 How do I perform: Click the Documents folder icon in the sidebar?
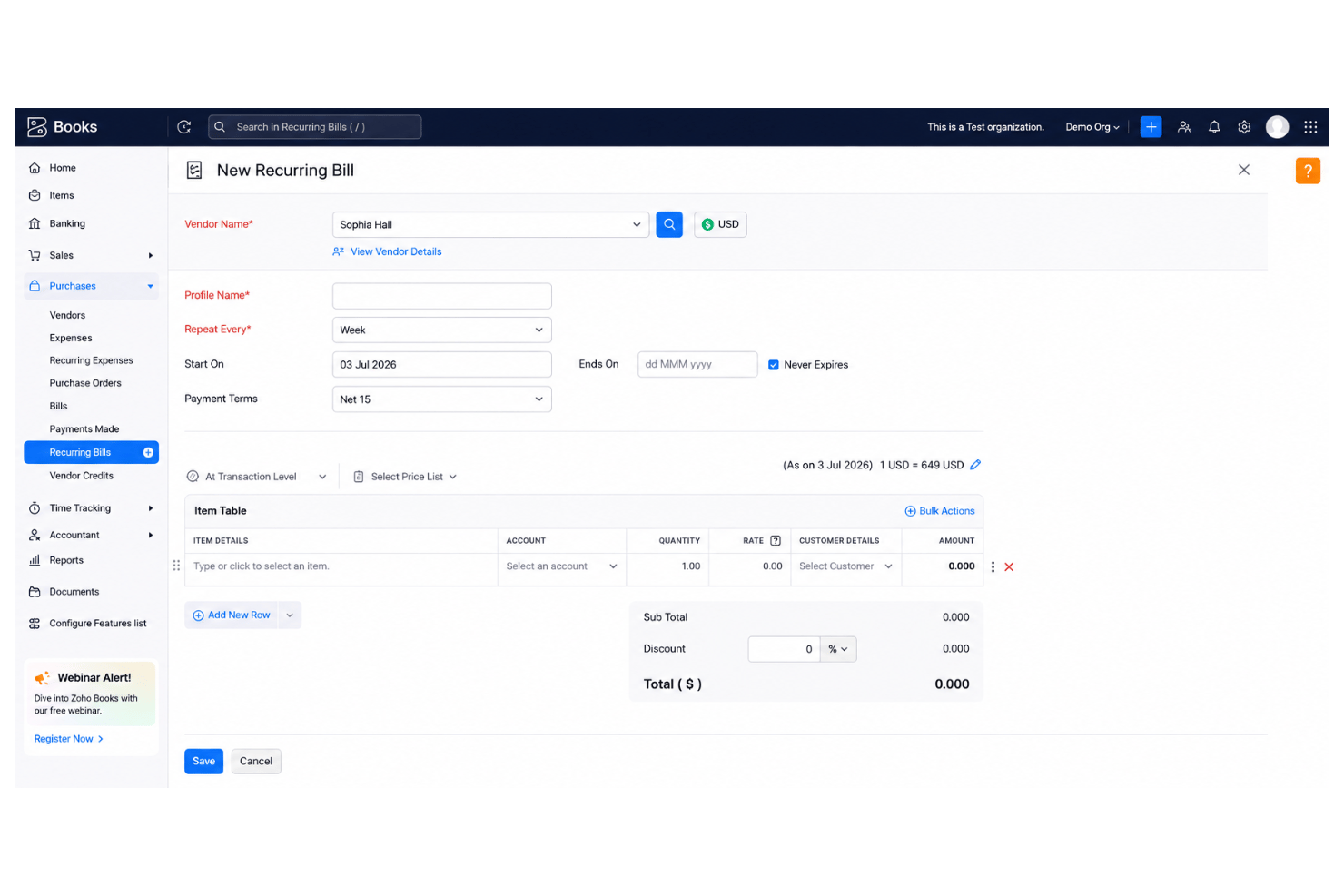[35, 592]
